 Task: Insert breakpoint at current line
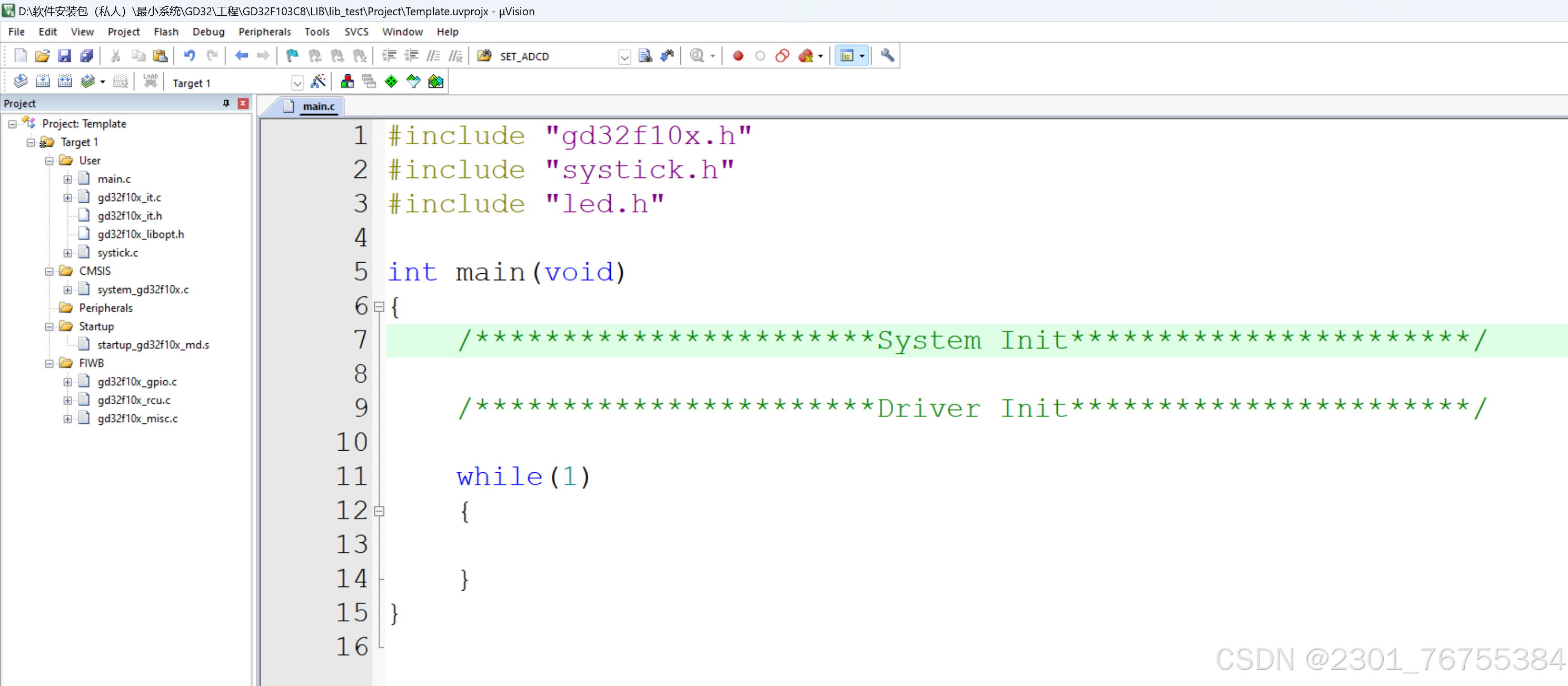click(x=738, y=55)
